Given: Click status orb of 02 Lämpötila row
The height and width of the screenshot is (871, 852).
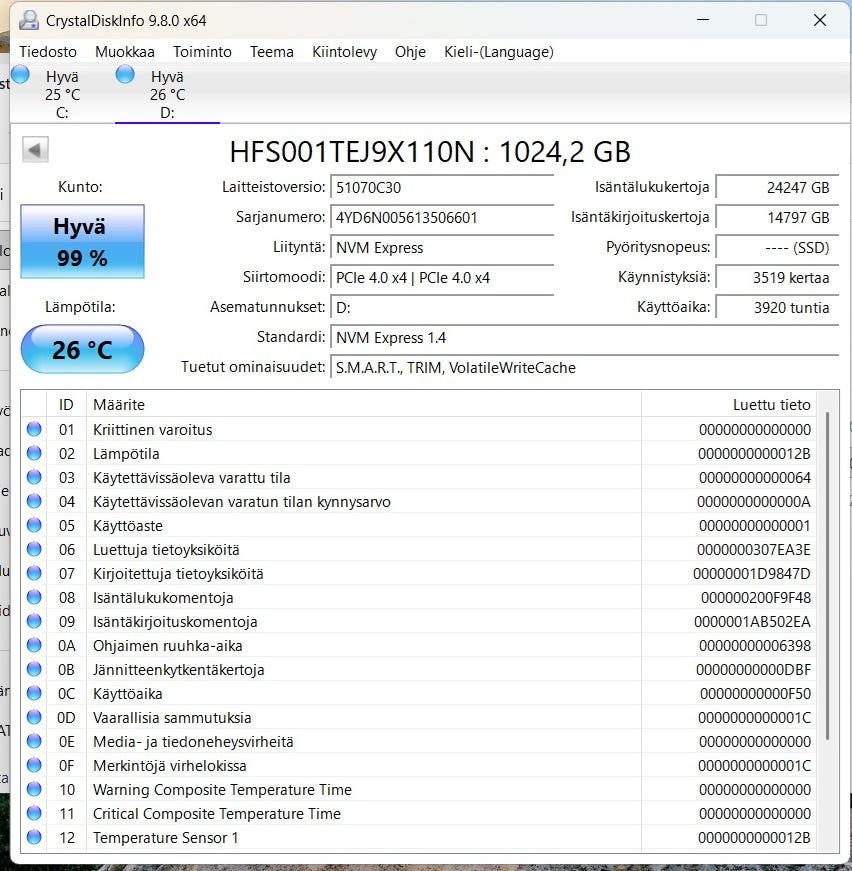Looking at the screenshot, I should pyautogui.click(x=34, y=453).
